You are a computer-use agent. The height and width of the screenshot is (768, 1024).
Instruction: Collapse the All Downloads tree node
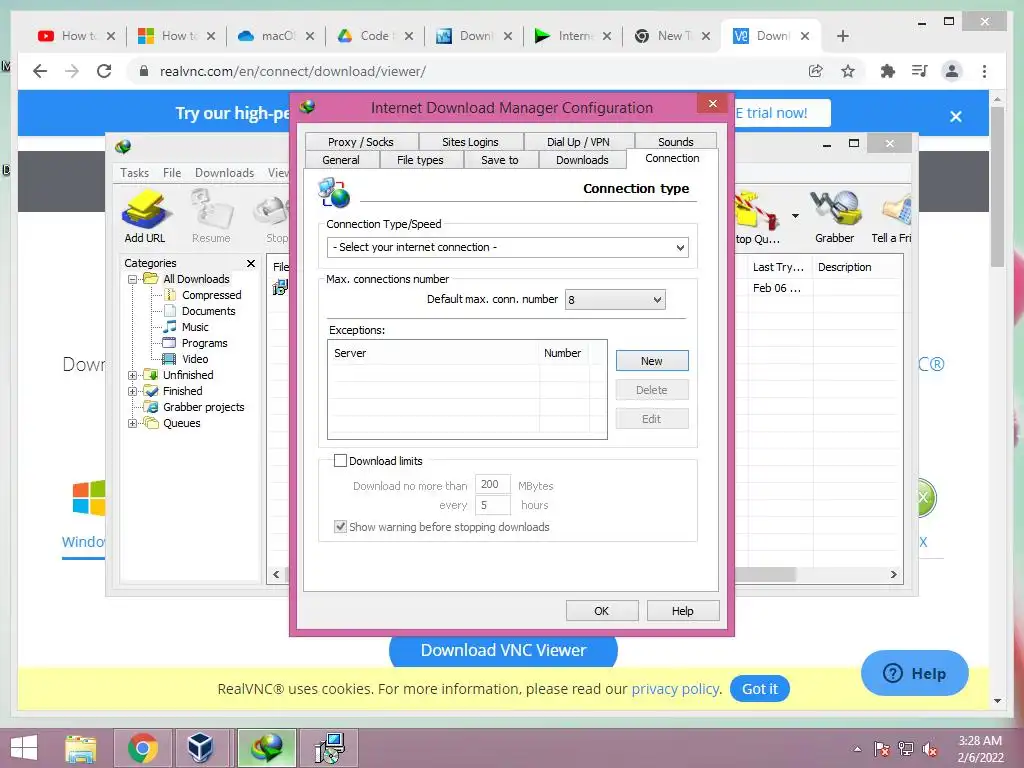pos(133,280)
